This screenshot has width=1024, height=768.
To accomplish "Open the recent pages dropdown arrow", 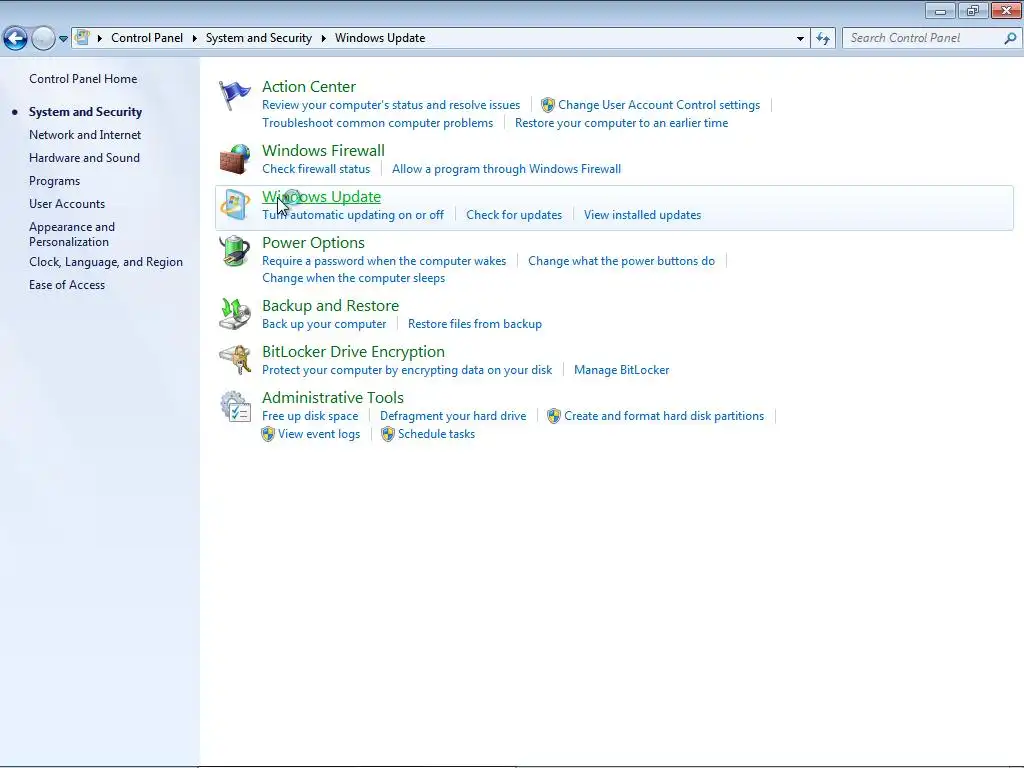I will coord(63,39).
